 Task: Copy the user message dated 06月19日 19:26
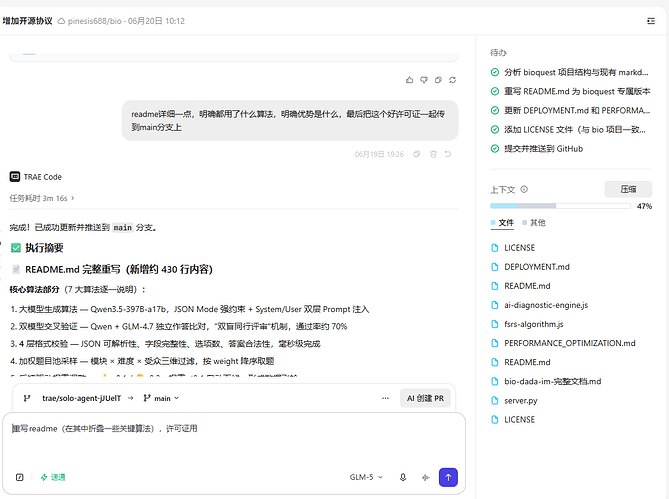pyautogui.click(x=417, y=154)
